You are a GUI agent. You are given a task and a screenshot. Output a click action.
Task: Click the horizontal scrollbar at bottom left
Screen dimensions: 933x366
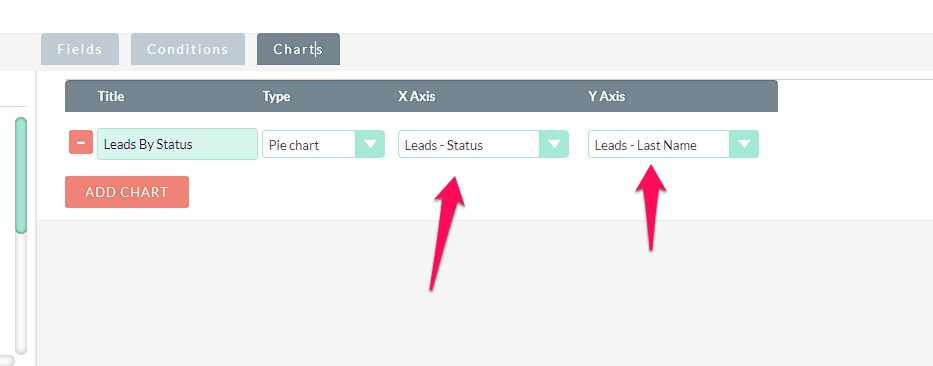[x=7, y=360]
